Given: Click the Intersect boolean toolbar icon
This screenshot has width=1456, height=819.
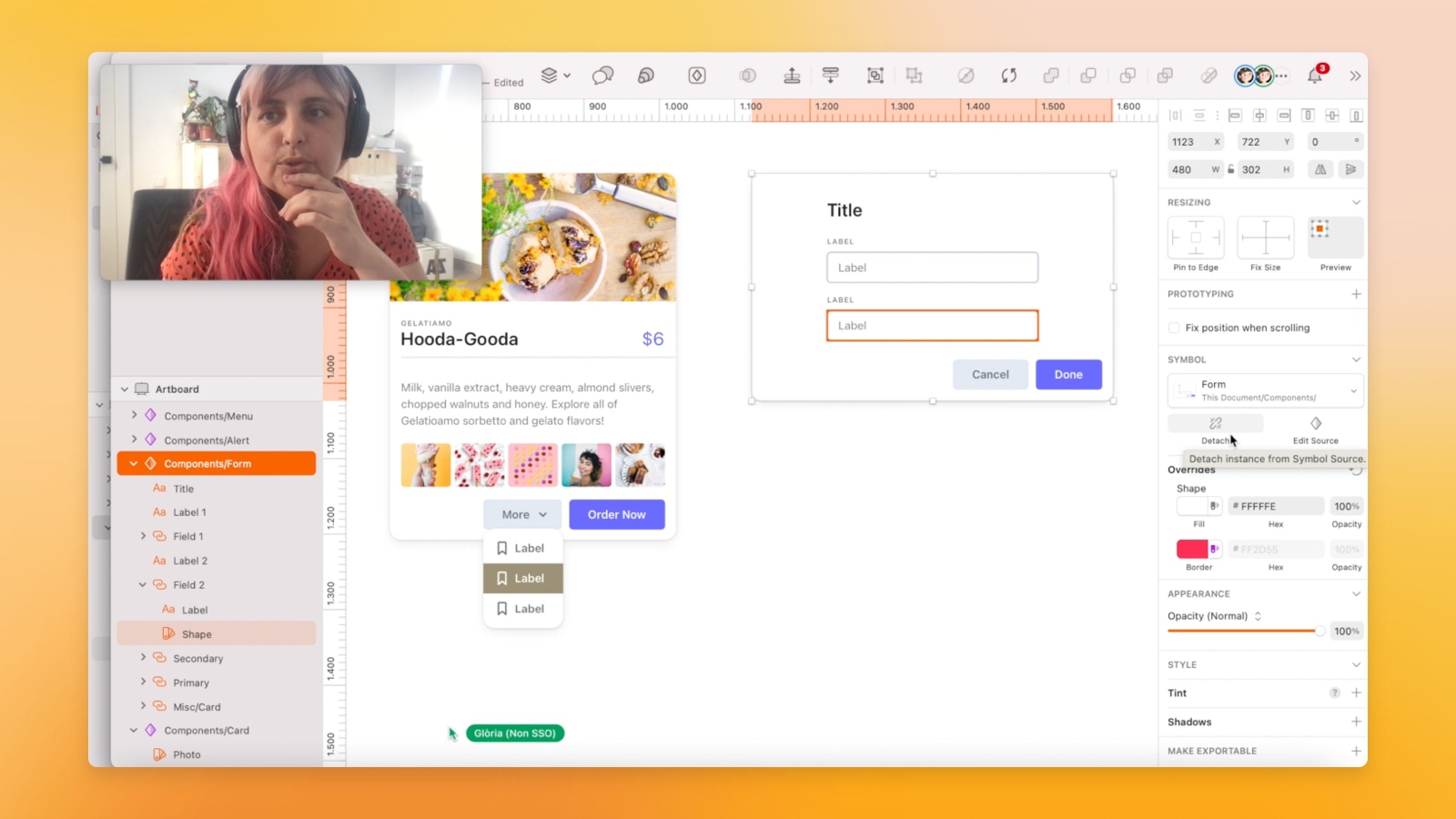Looking at the screenshot, I should coord(1127,76).
